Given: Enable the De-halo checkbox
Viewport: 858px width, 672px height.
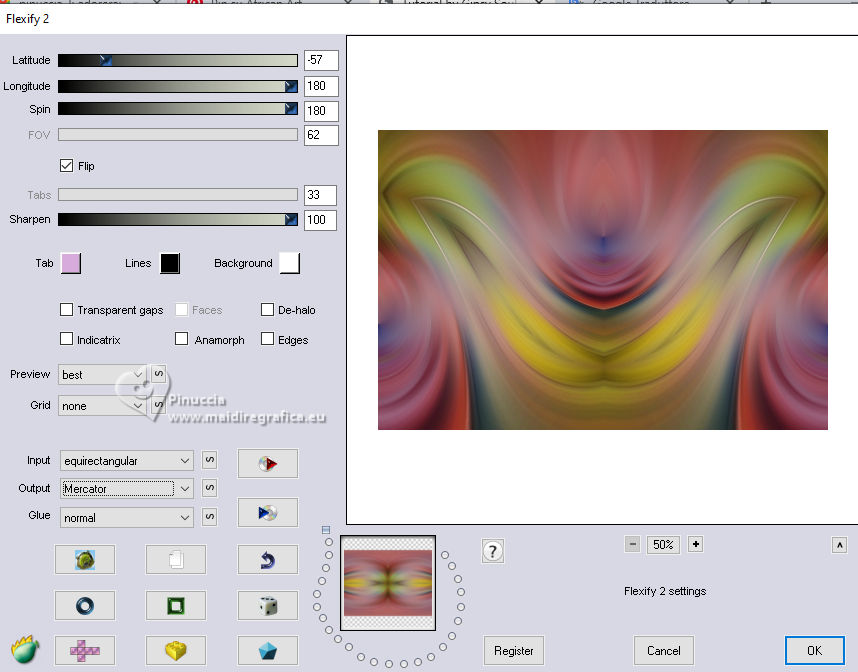Looking at the screenshot, I should [267, 310].
